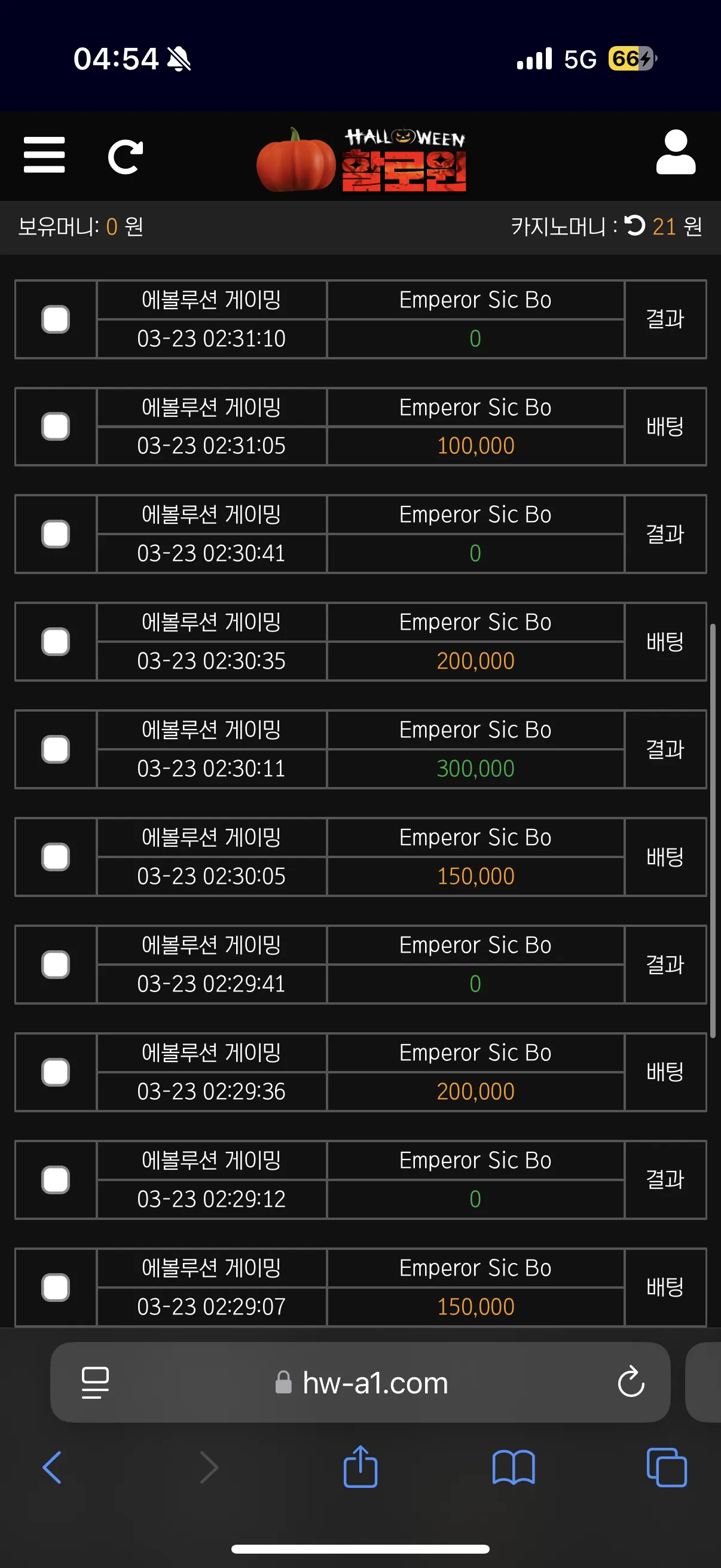This screenshot has height=1568, width=721.
Task: Select checkbox for the 300,000 result row
Action: (x=56, y=749)
